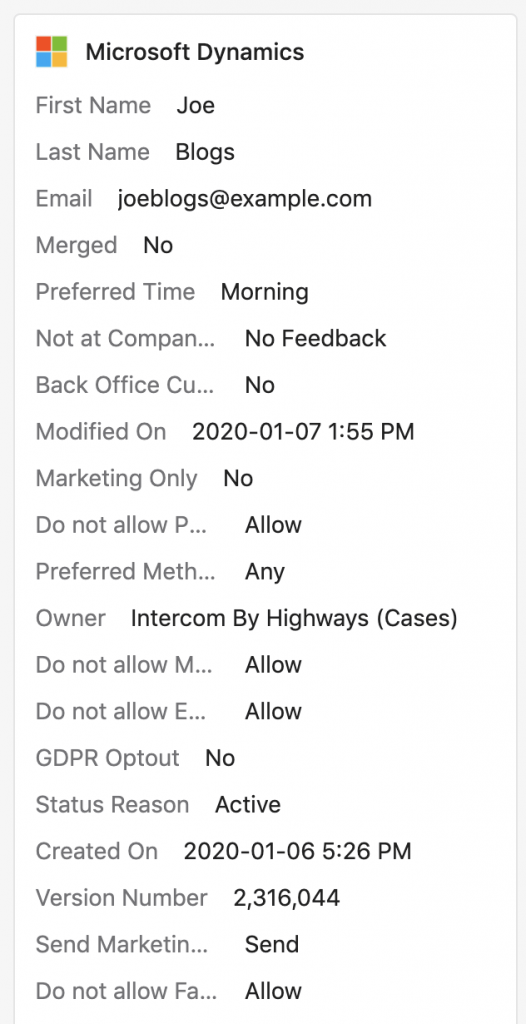The image size is (526, 1024).
Task: Click the GDPR Optout field label
Action: coord(107,758)
